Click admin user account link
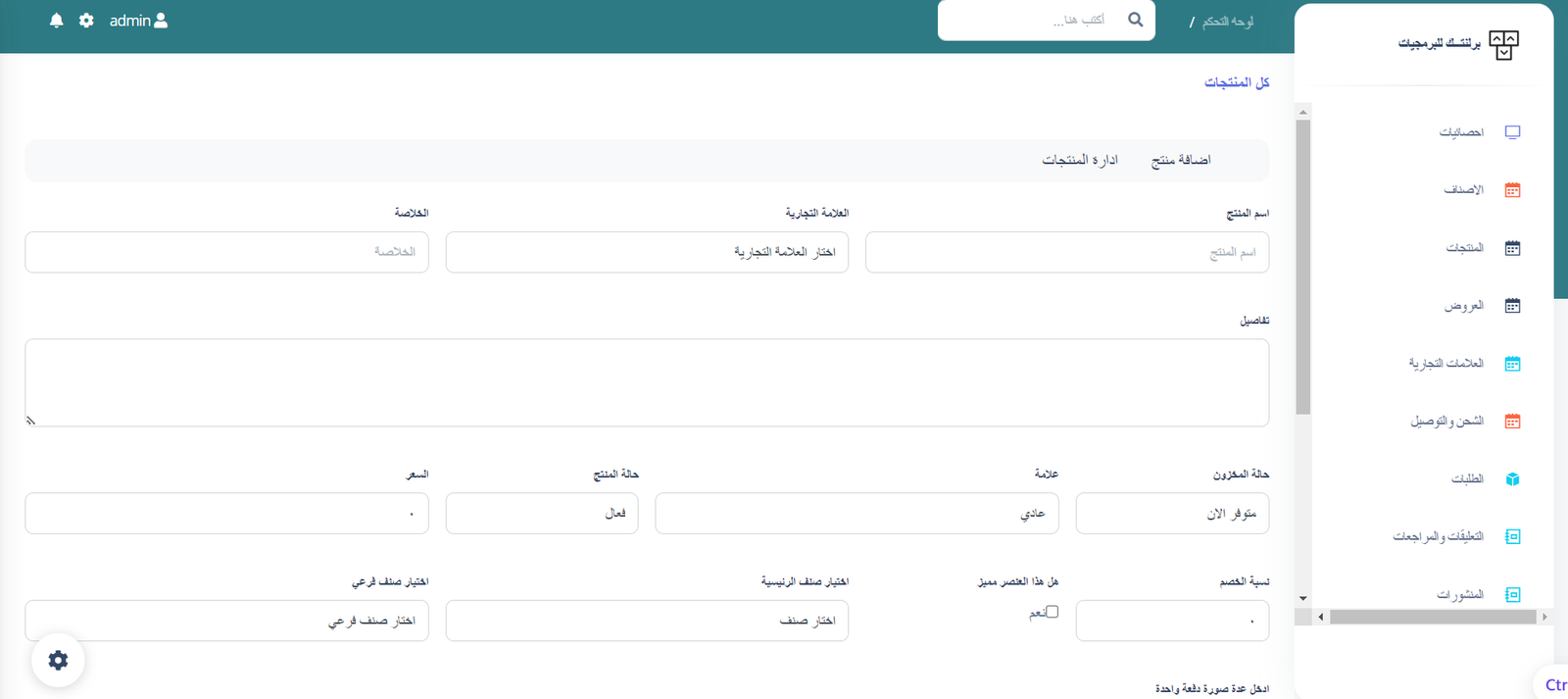Screen dimensions: 1568x699 click(x=138, y=21)
